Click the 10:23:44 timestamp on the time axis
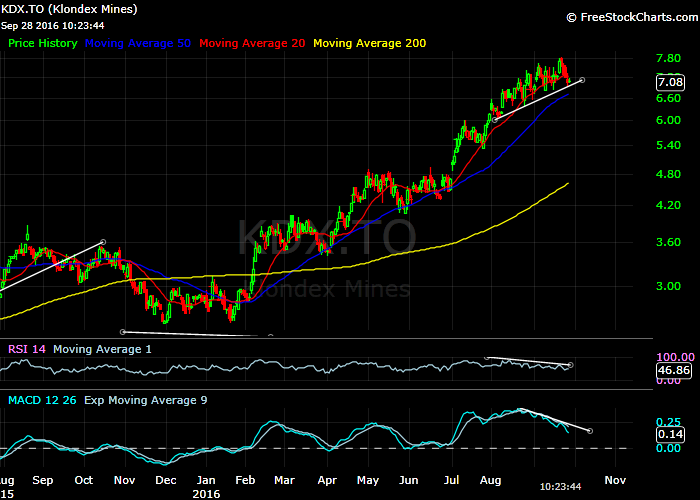700x500 pixels. coord(561,486)
